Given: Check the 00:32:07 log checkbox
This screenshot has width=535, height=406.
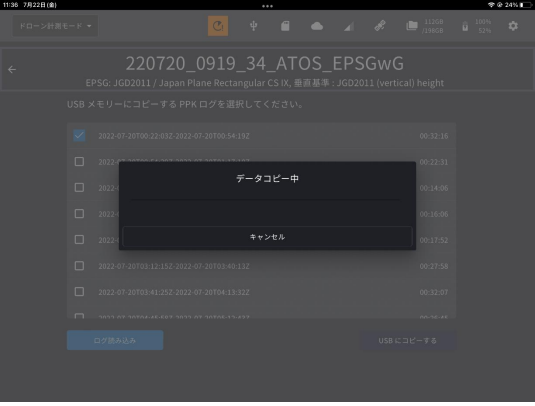Looking at the screenshot, I should 79,292.
